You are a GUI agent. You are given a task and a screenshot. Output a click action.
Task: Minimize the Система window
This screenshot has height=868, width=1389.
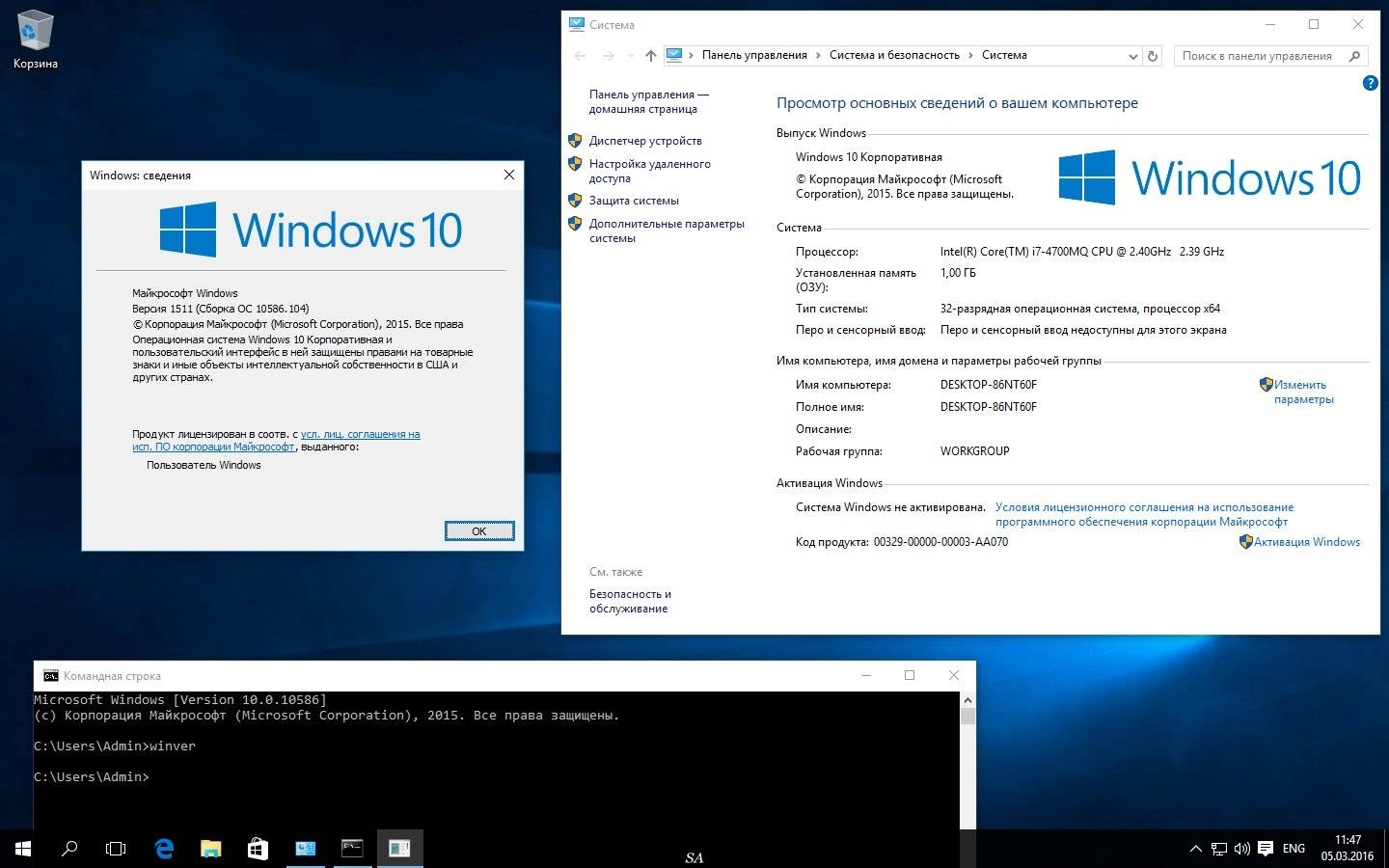(x=1269, y=25)
